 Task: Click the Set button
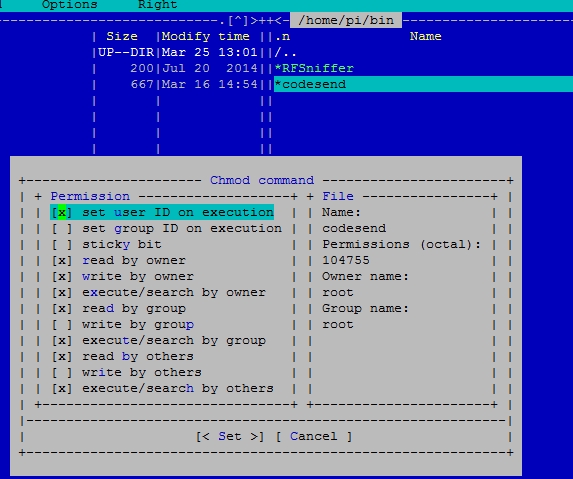pos(230,437)
